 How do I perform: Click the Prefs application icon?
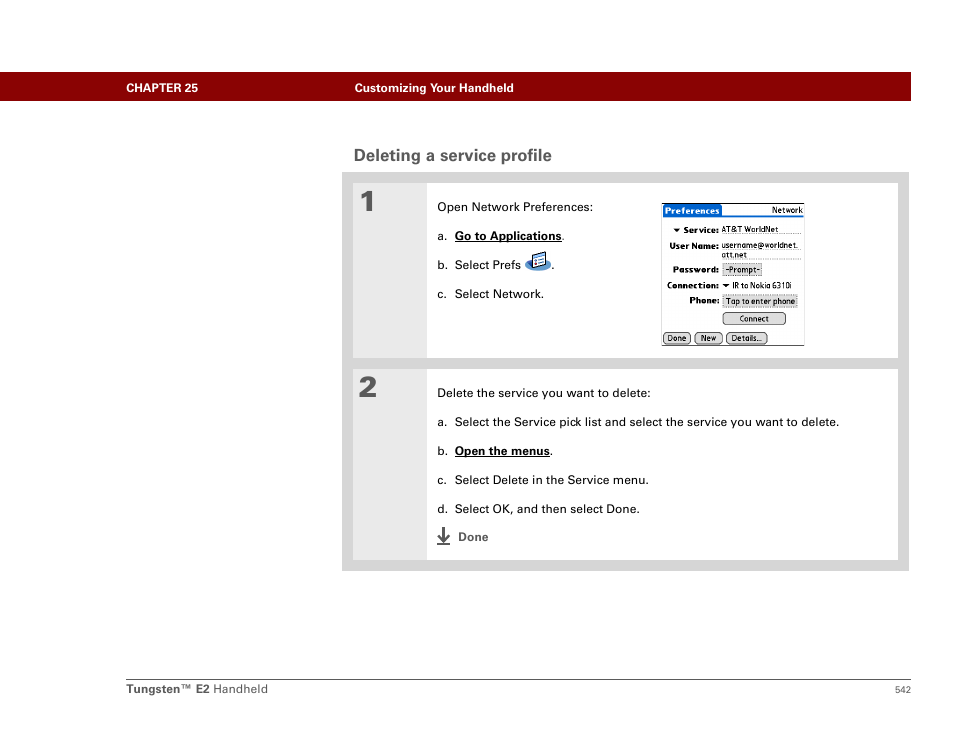click(x=538, y=262)
